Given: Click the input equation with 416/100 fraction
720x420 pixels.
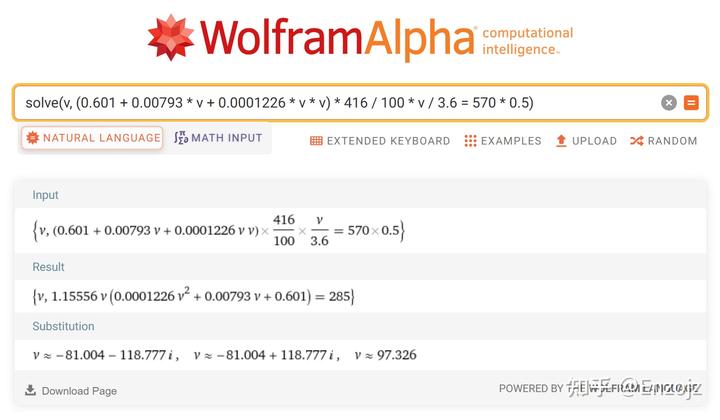Looking at the screenshot, I should point(219,230).
